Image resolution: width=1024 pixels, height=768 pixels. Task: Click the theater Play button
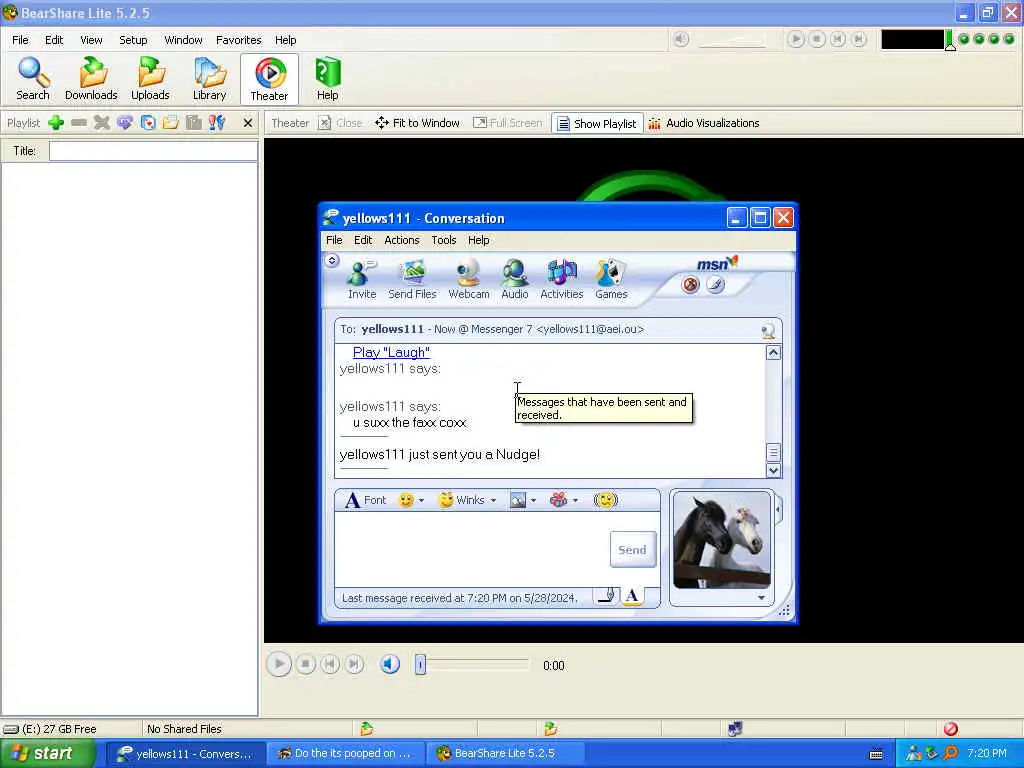tap(279, 665)
